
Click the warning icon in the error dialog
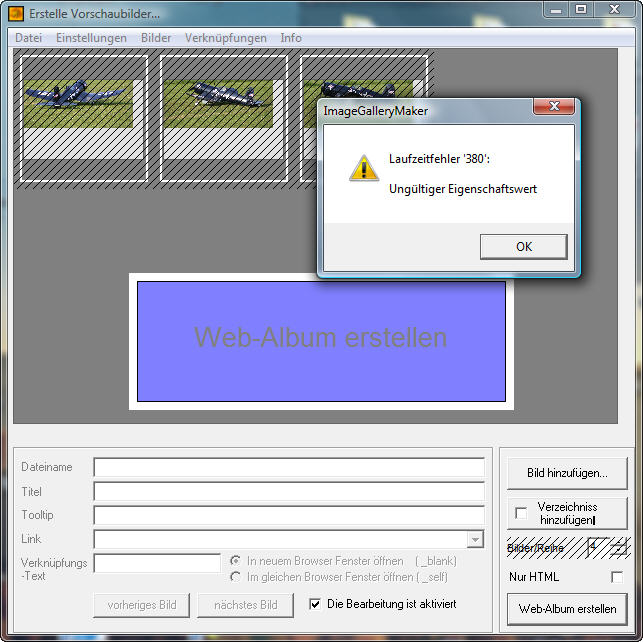363,166
